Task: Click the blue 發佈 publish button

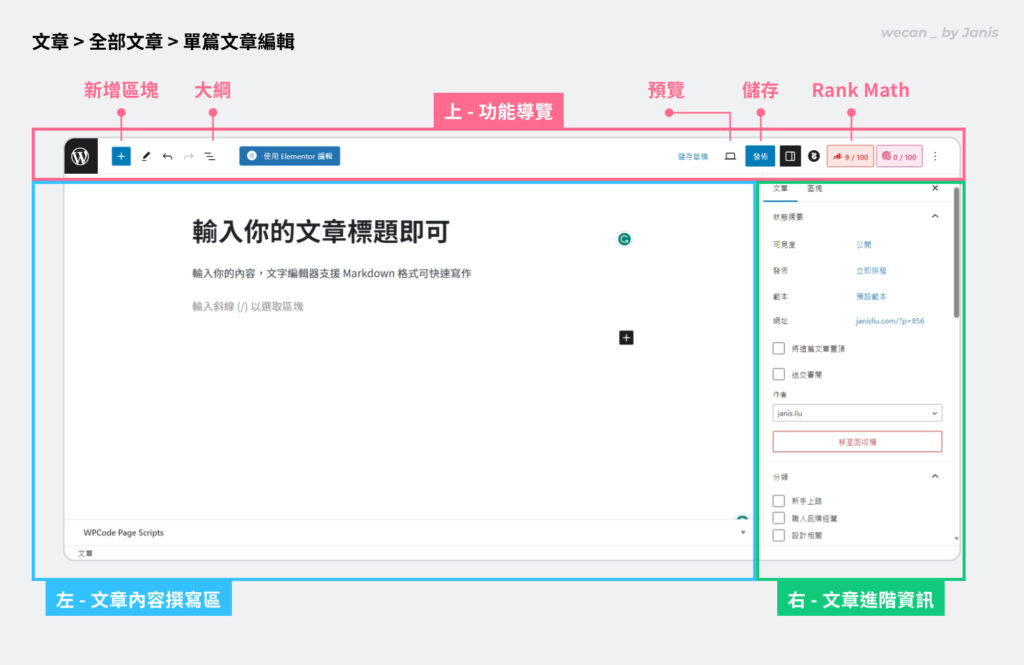Action: pos(760,157)
